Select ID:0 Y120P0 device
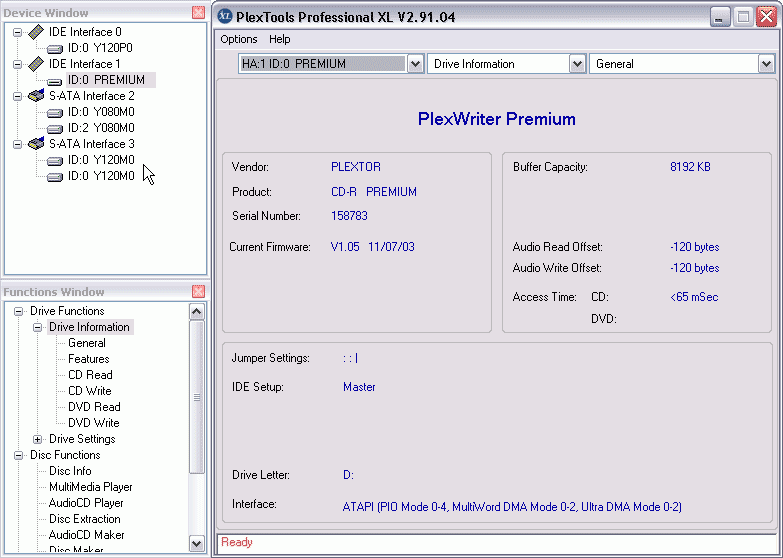The width and height of the screenshot is (783, 558). 100,48
